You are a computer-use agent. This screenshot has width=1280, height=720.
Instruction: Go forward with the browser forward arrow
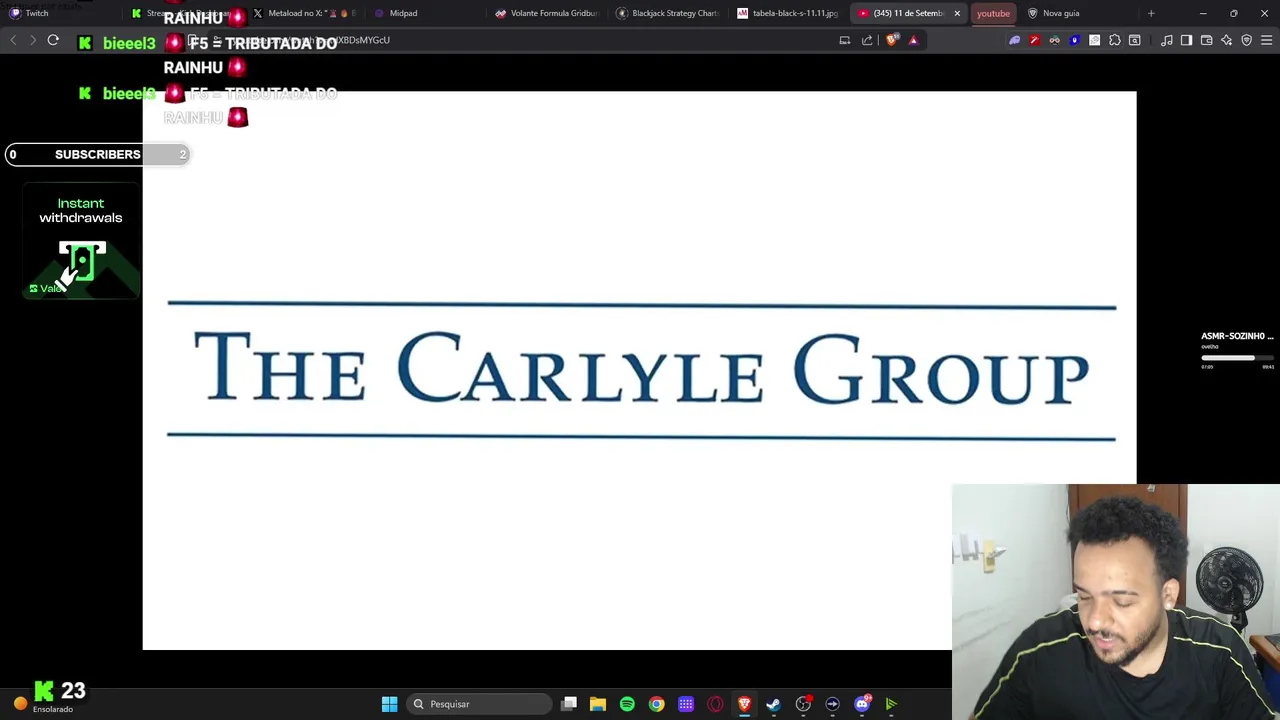[32, 41]
